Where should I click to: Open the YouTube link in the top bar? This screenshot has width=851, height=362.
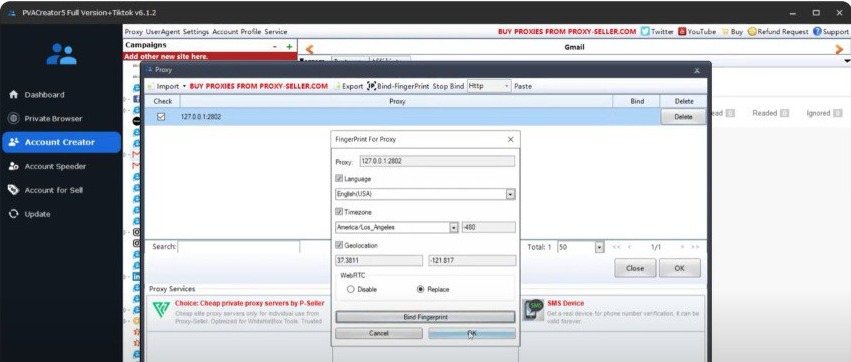tap(696, 31)
